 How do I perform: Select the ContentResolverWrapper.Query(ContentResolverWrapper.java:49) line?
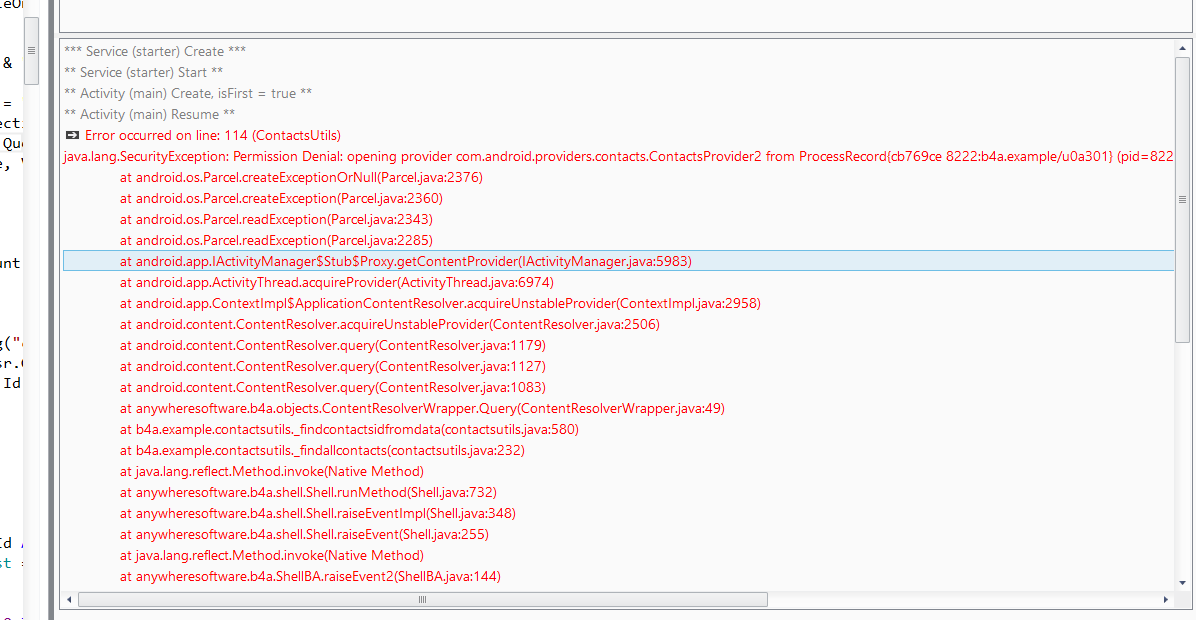pyautogui.click(x=422, y=408)
